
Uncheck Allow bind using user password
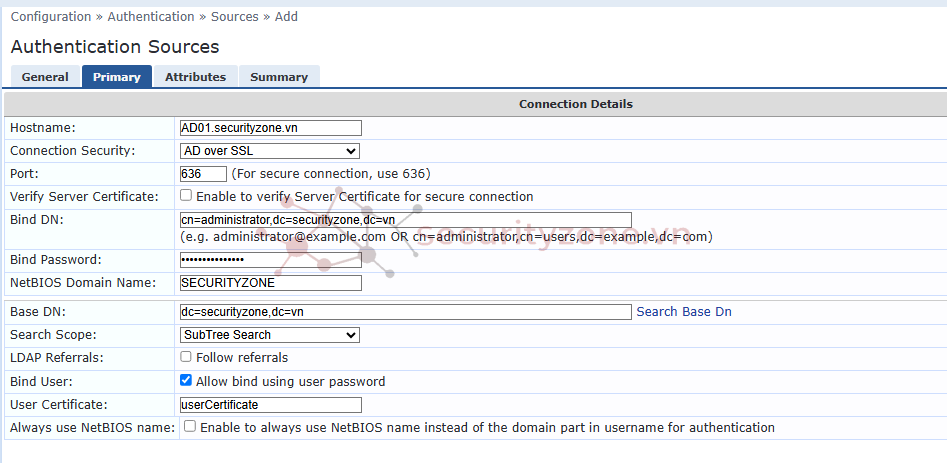(x=186, y=381)
